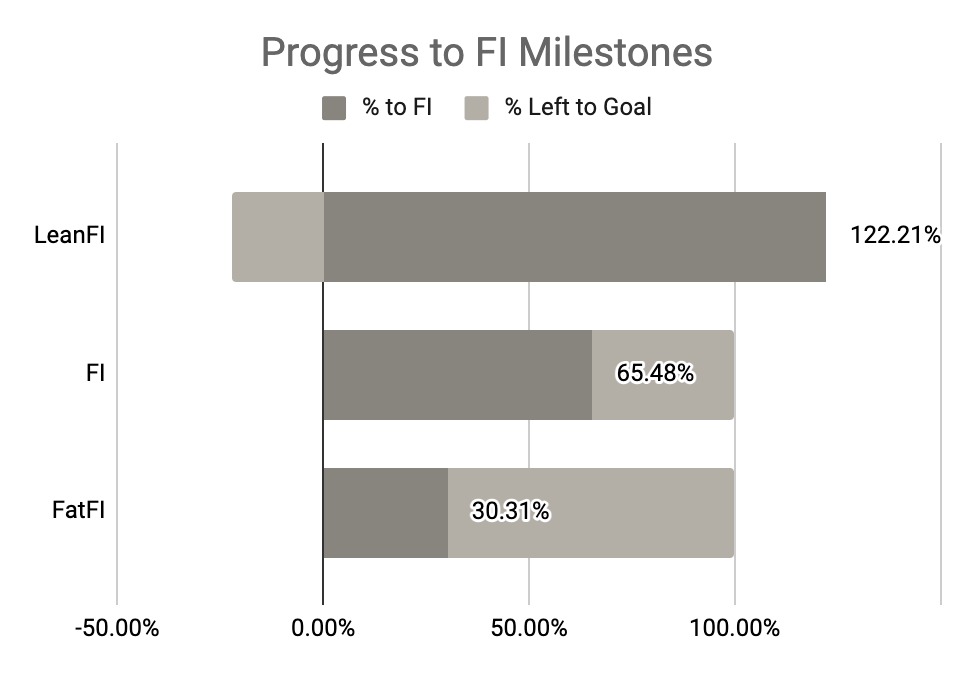Click the FatFI light remaining bar segment
The width and height of the screenshot is (974, 674).
click(640, 513)
